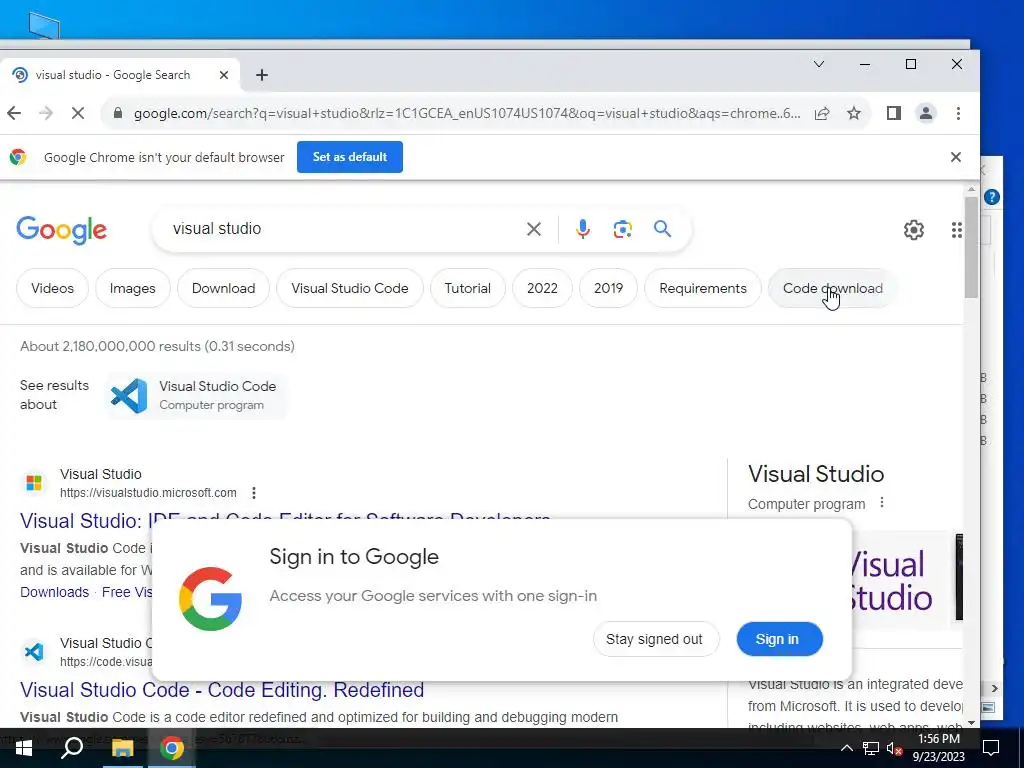
Task: Select the Download filter chip
Action: pos(223,288)
